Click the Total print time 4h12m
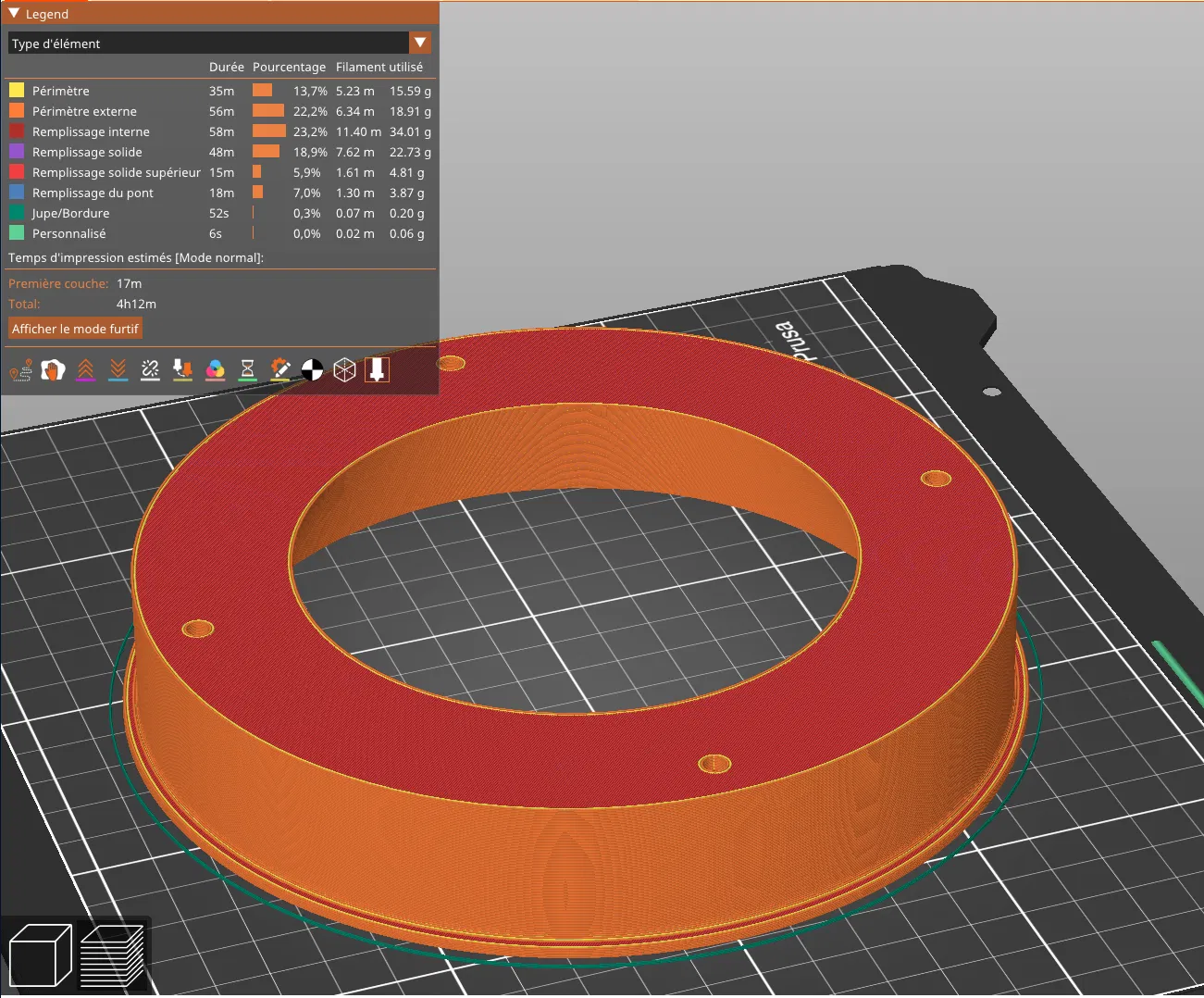Screen dimensions: 1204x998 point(136,304)
